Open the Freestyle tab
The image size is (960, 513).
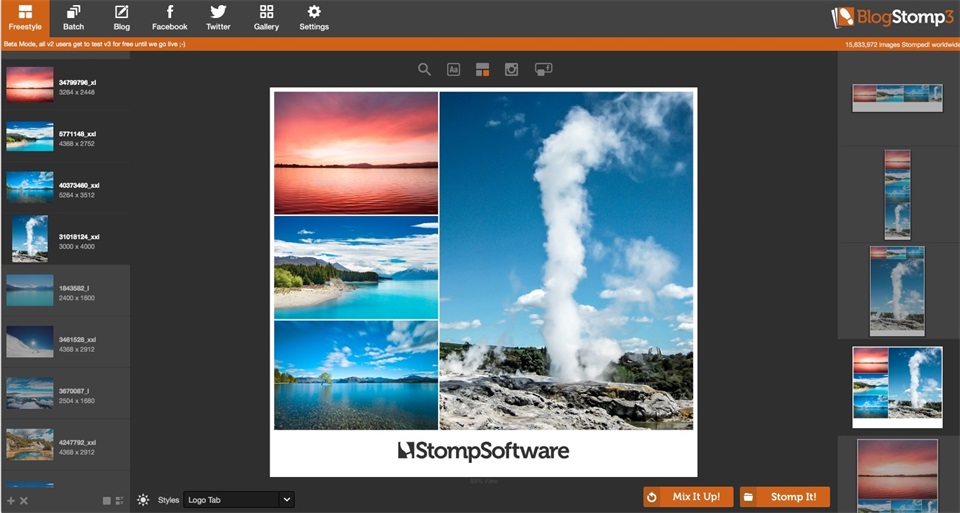tap(25, 18)
